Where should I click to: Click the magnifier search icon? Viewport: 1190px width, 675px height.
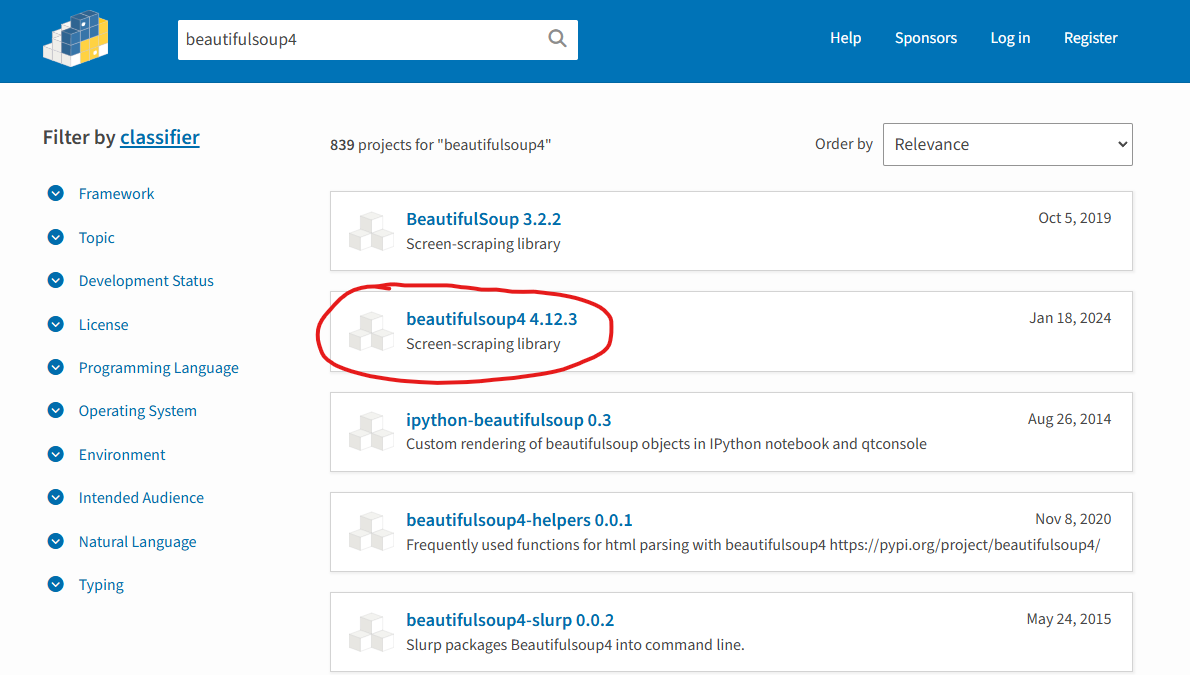tap(557, 39)
